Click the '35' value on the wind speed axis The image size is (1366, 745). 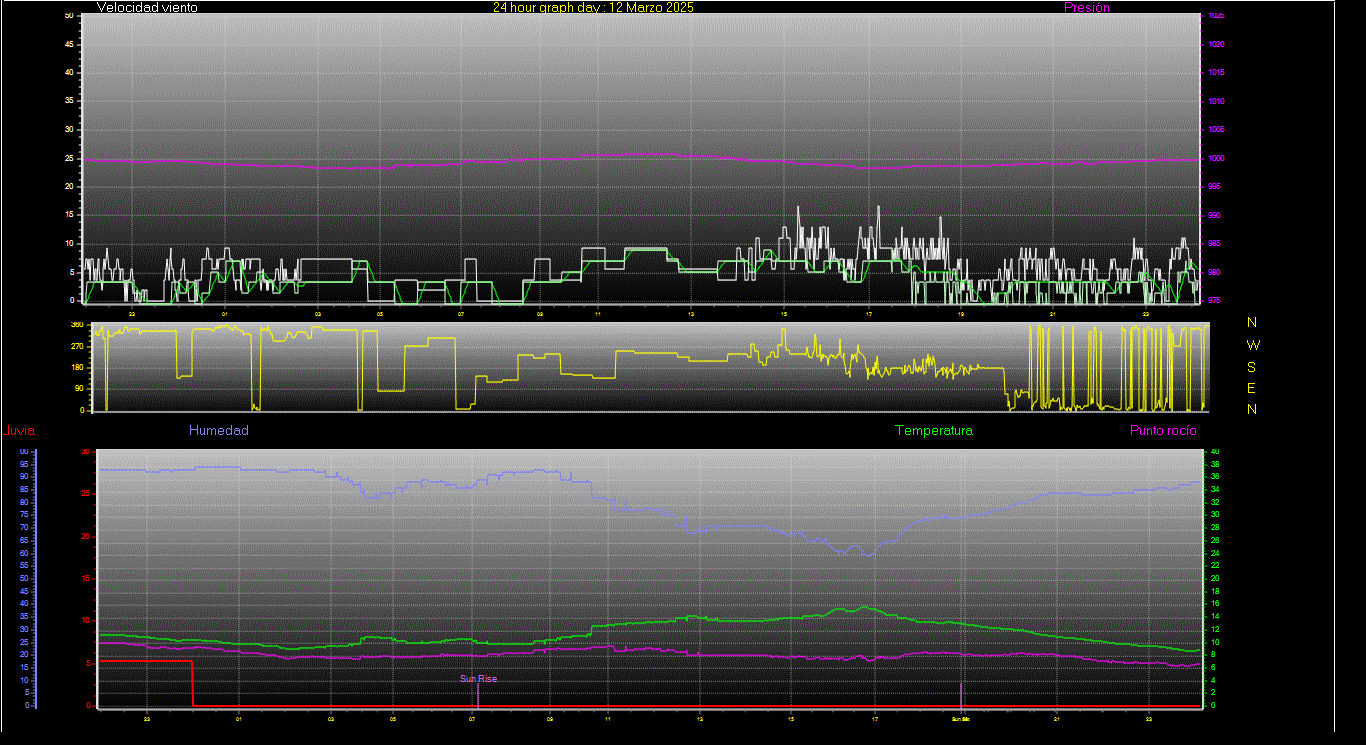(69, 101)
